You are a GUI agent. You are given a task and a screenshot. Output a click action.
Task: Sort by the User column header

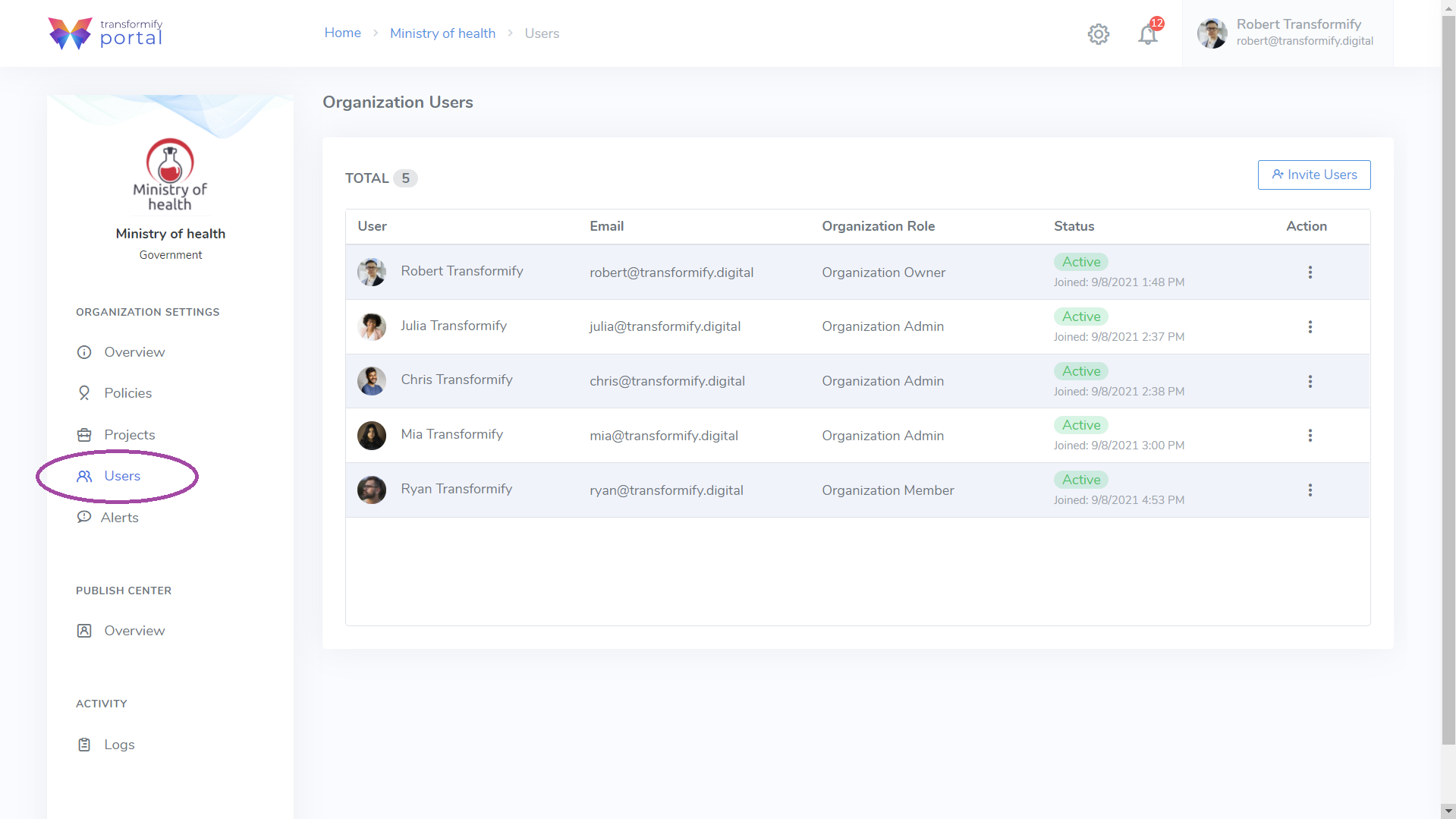coord(372,226)
